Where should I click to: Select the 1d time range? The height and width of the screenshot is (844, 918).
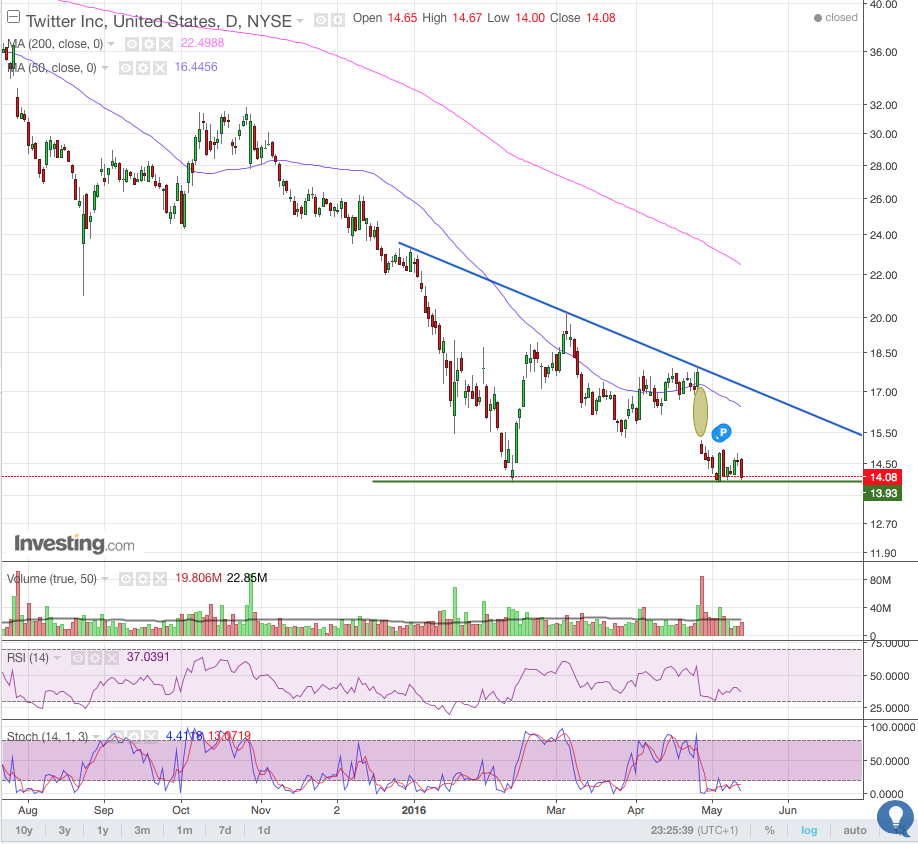264,830
